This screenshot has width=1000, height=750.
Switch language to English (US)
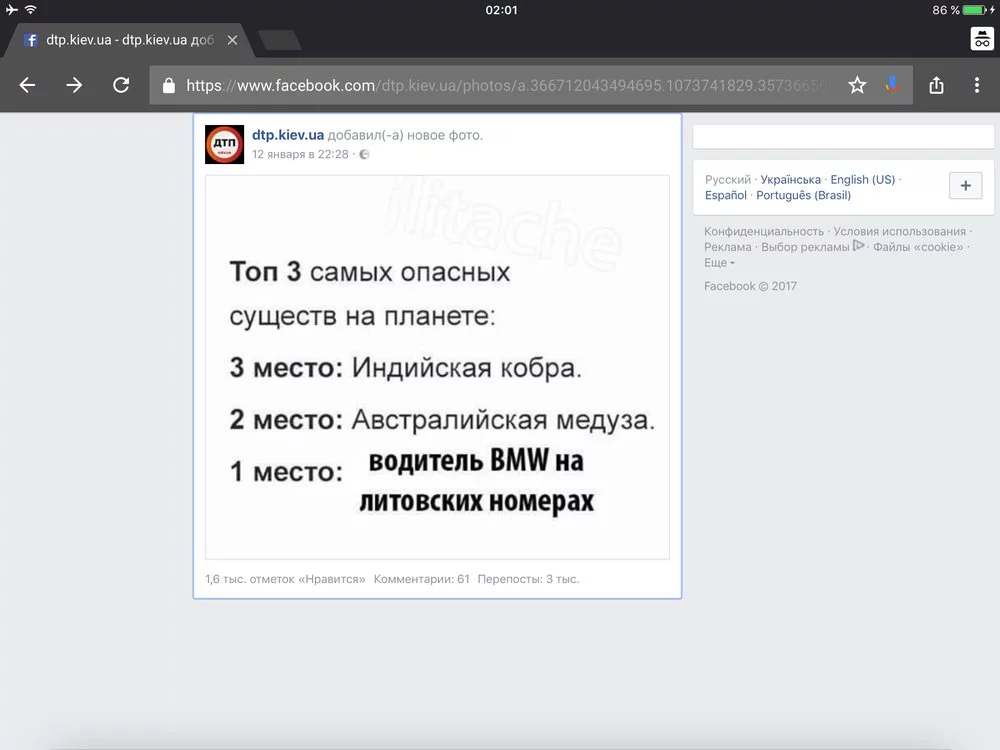point(862,180)
